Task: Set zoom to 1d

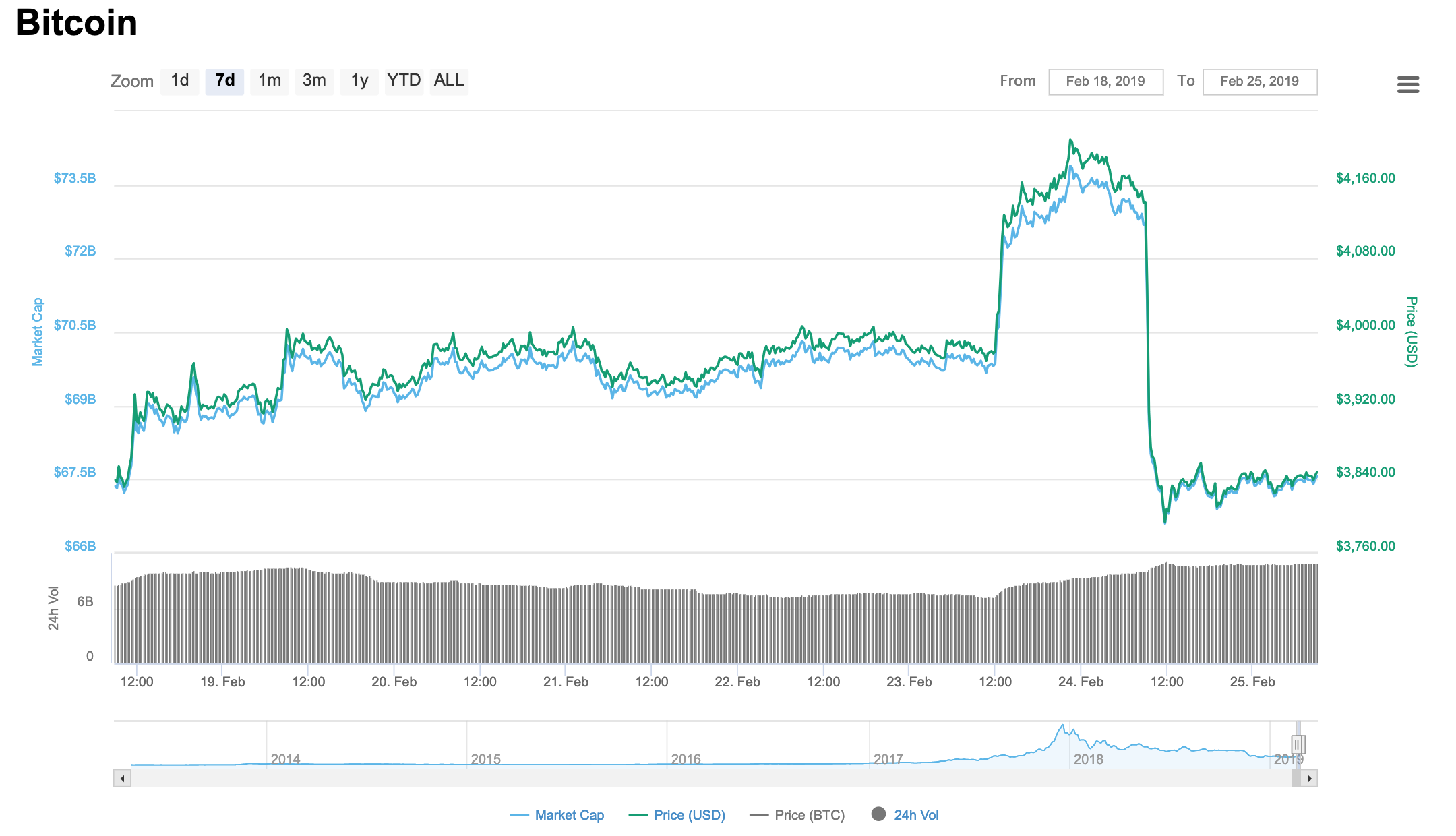Action: tap(180, 81)
